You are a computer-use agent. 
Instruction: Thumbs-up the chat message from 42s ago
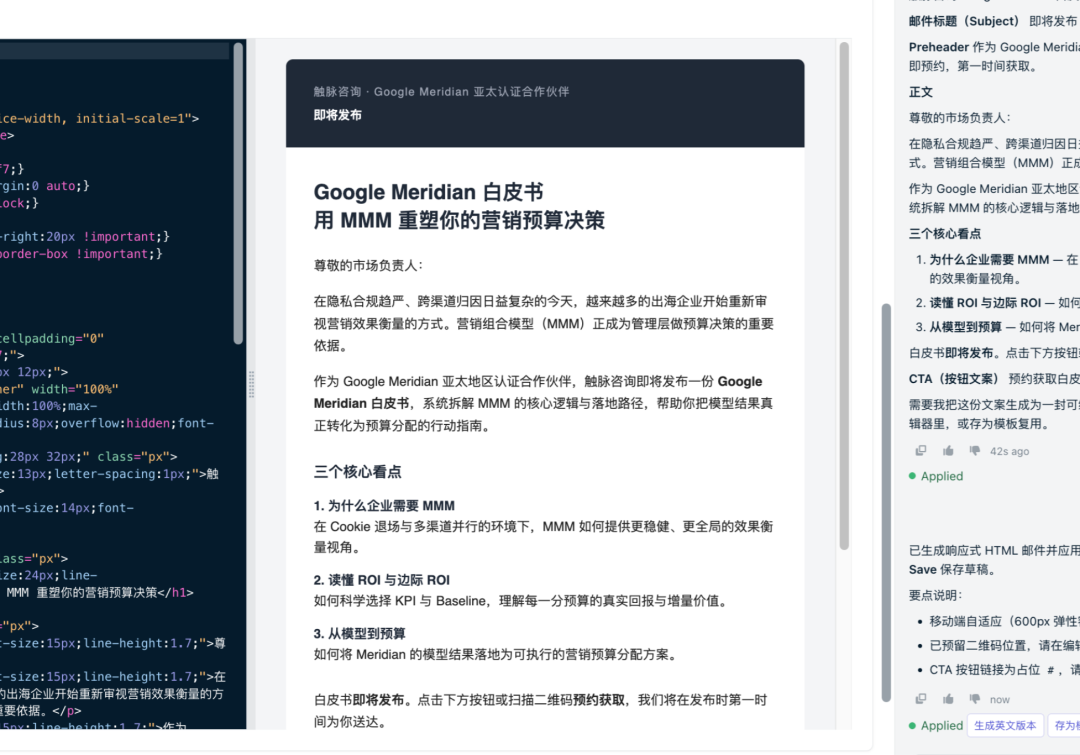pyautogui.click(x=948, y=451)
